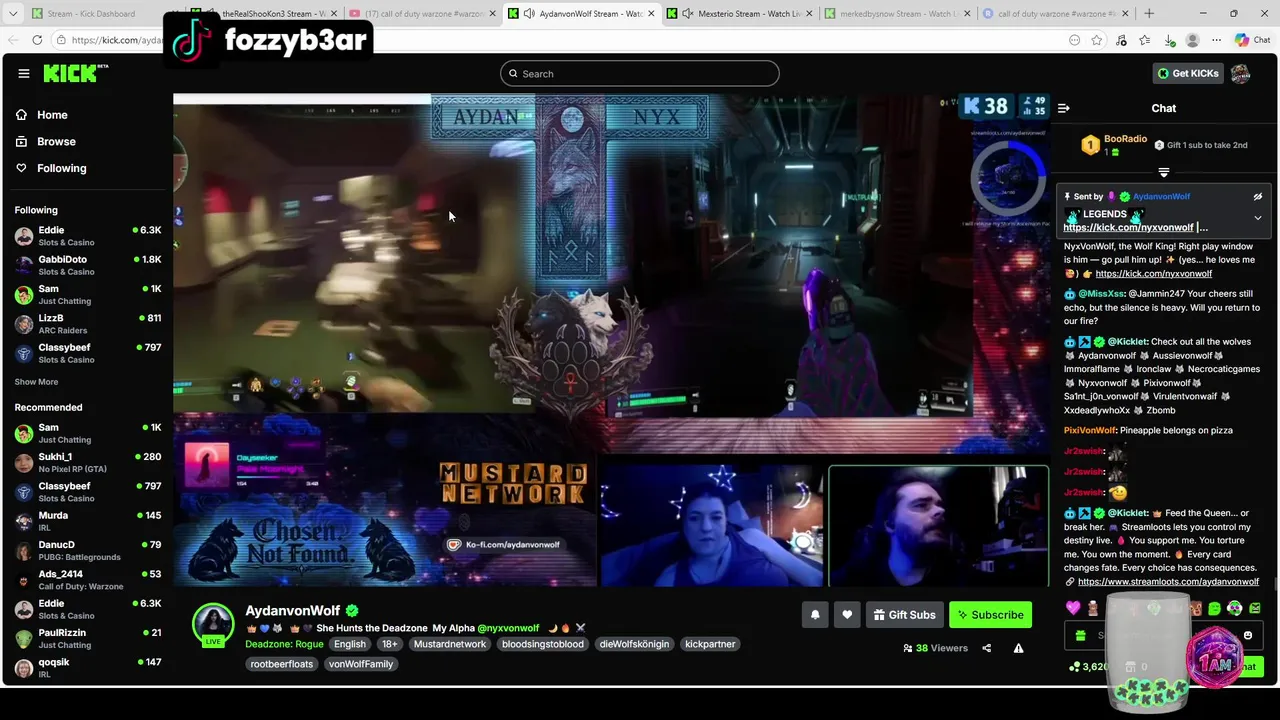
Task: Open qoqsik IRL channel
Action: pos(88,668)
